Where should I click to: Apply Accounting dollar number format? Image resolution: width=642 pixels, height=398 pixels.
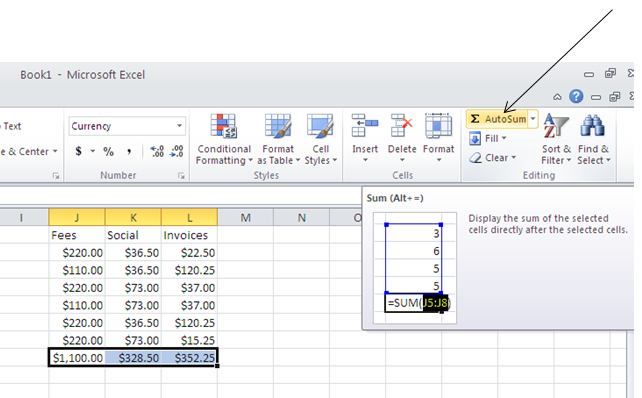[79, 152]
